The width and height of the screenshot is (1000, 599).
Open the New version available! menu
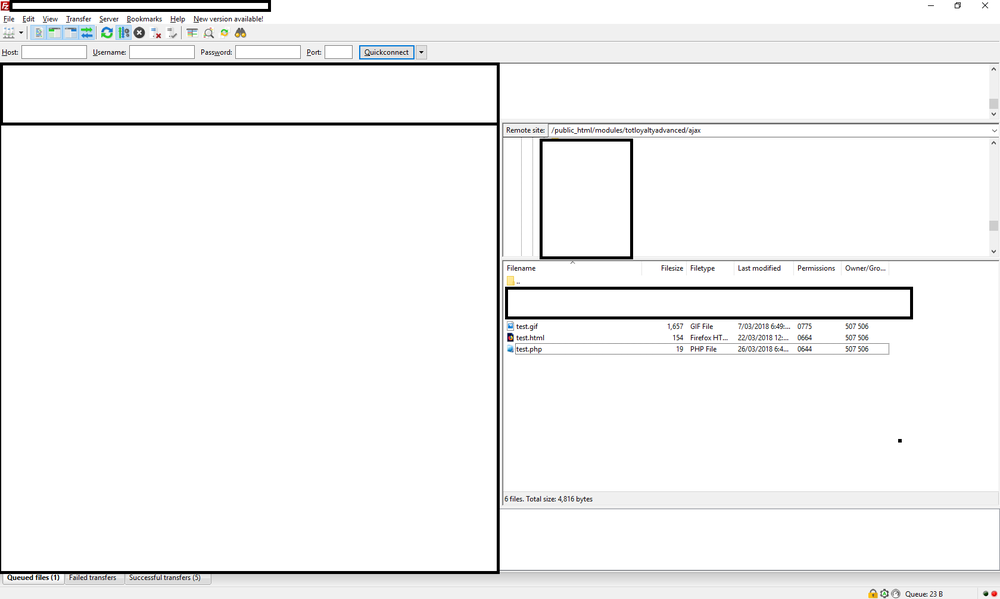pos(228,19)
